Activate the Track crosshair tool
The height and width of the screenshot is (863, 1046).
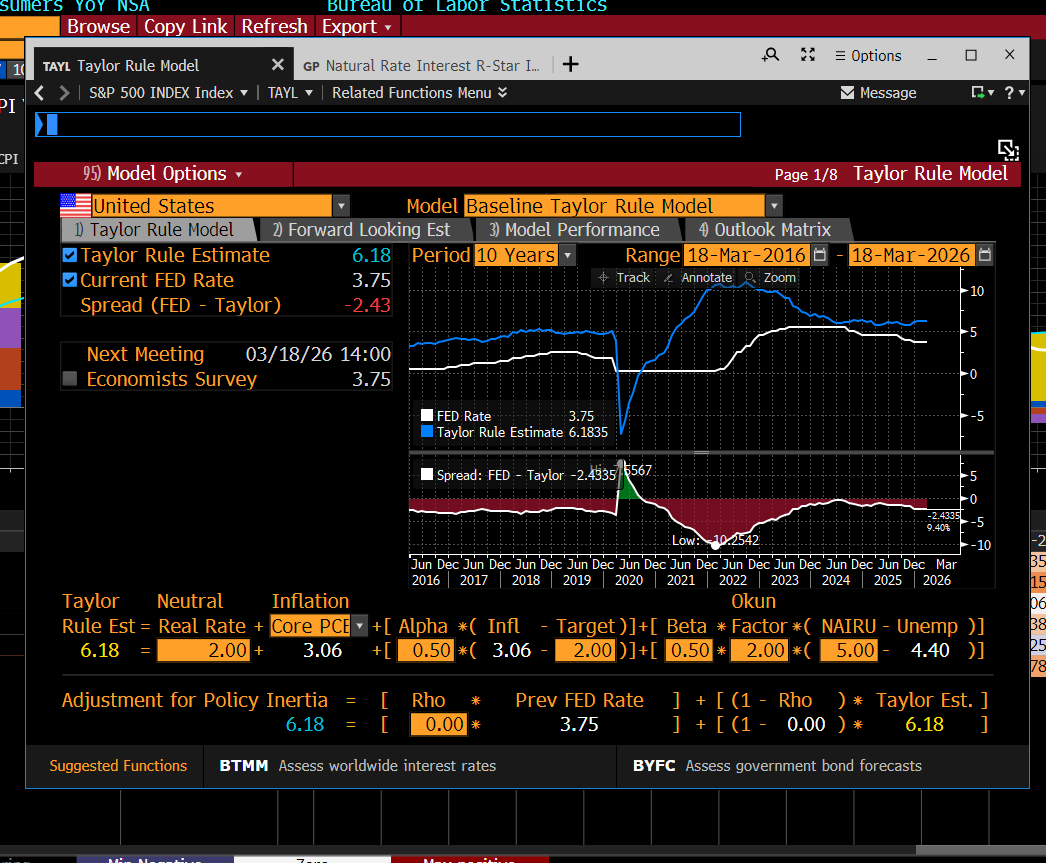[x=624, y=277]
